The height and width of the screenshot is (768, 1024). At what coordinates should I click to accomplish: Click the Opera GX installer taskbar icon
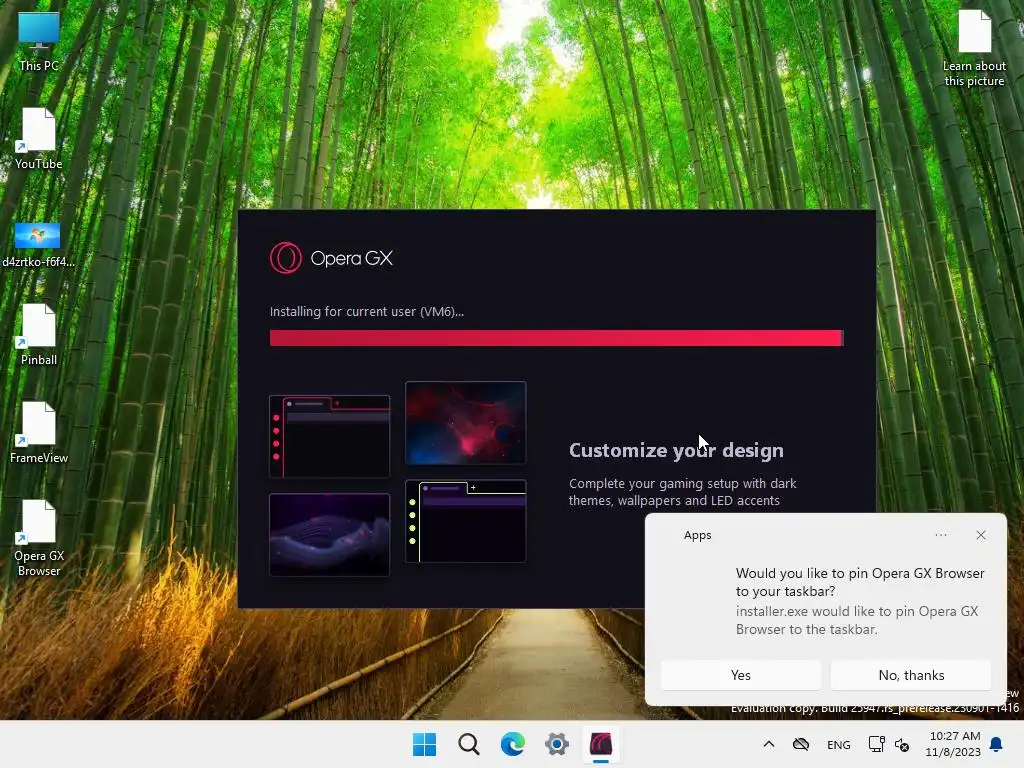pos(601,744)
